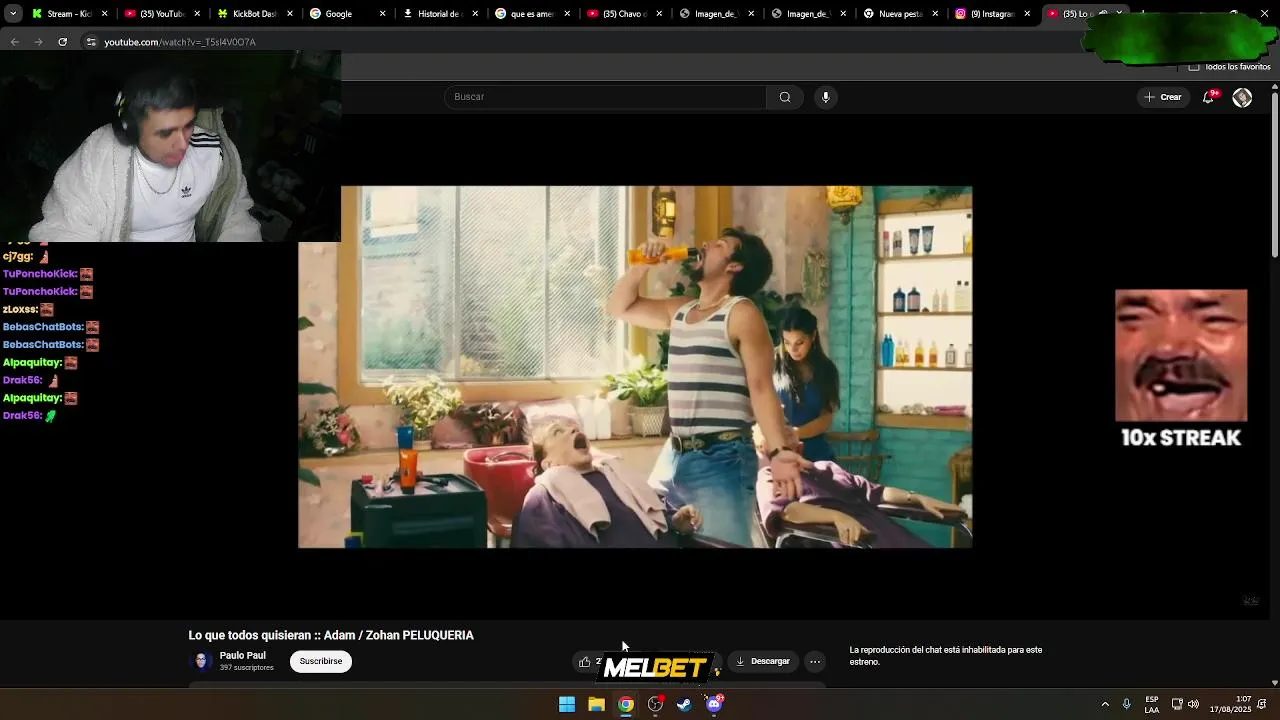Switch to the Nueva pestaña tab

coord(900,14)
